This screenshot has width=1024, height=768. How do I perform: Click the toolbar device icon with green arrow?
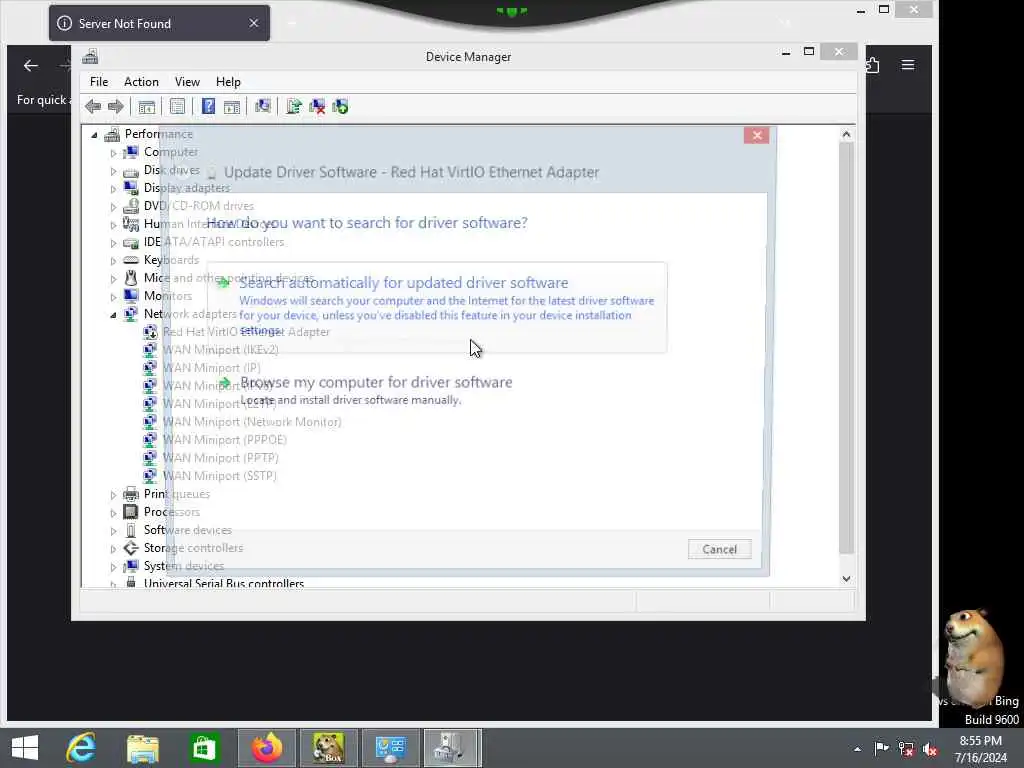tap(340, 106)
